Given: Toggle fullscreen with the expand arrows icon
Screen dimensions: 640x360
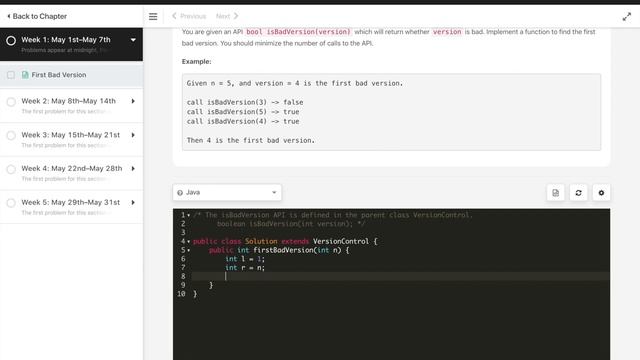Looking at the screenshot, I should coord(627,17).
